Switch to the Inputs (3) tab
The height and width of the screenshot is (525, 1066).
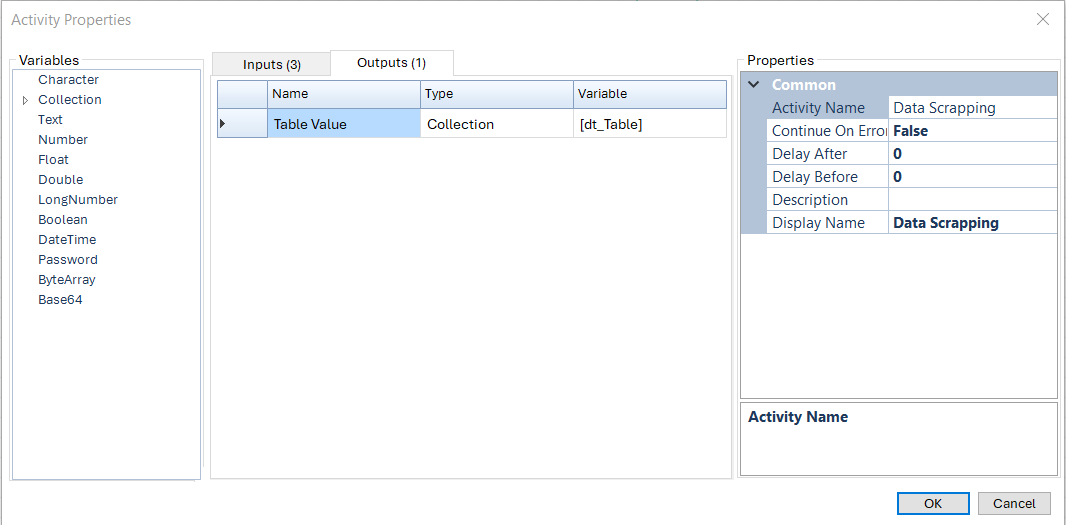271,65
